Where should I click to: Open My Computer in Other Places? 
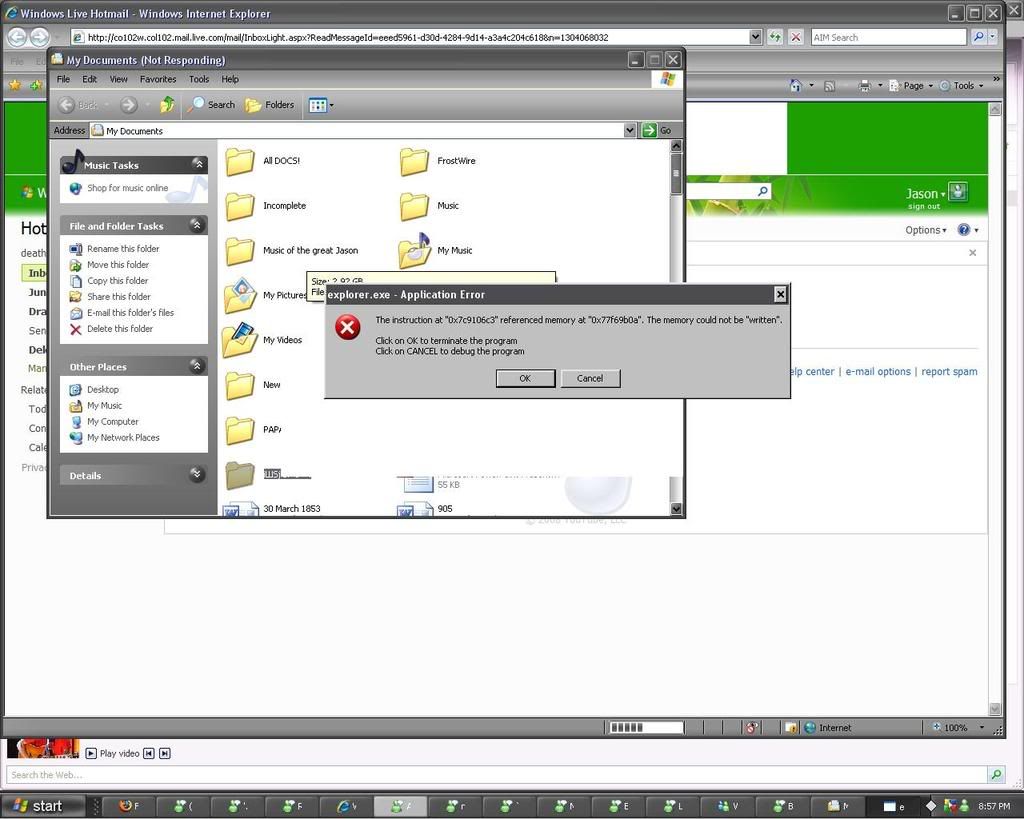pos(113,422)
